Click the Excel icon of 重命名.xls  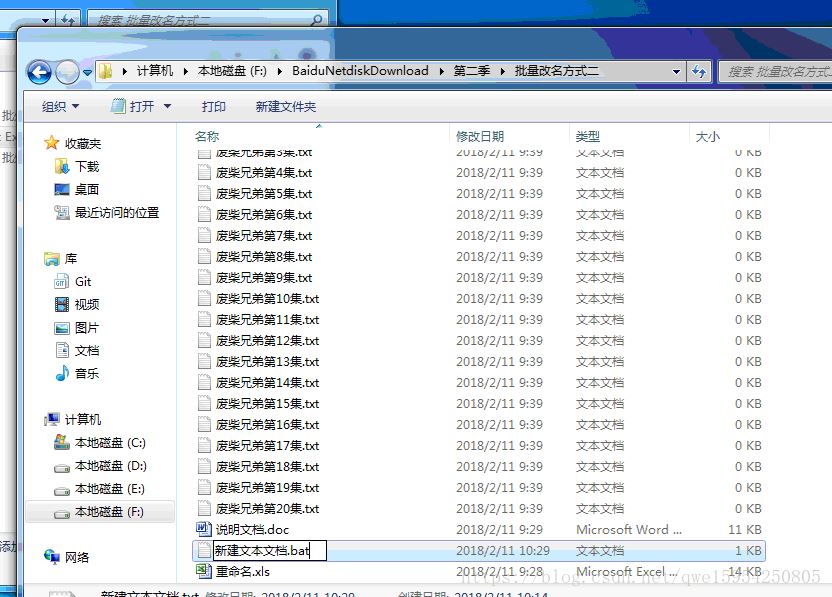click(x=204, y=571)
